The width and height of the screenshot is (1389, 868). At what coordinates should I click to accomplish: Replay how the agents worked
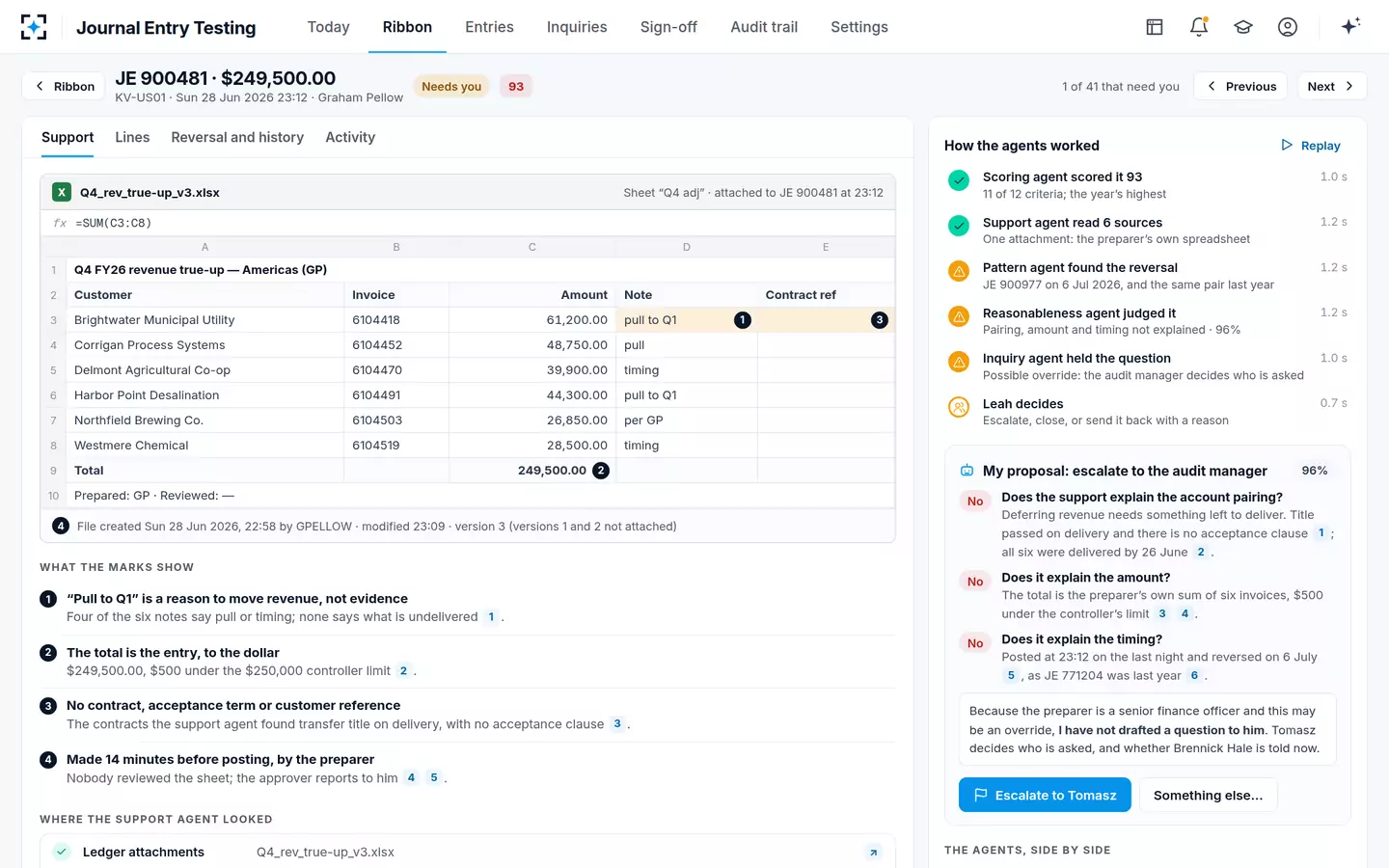click(x=1310, y=146)
